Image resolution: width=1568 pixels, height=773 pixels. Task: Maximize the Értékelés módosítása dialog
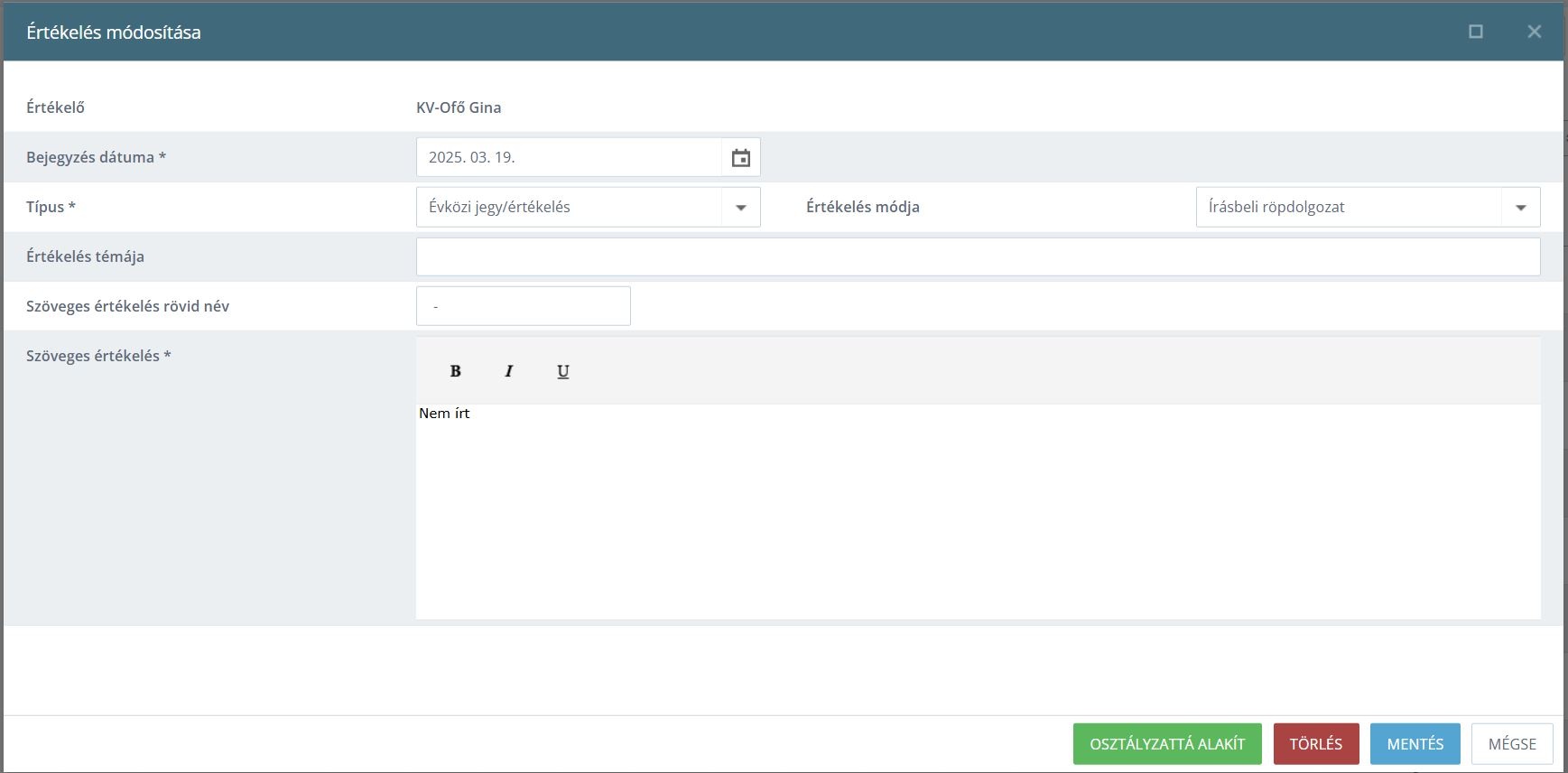click(1476, 32)
